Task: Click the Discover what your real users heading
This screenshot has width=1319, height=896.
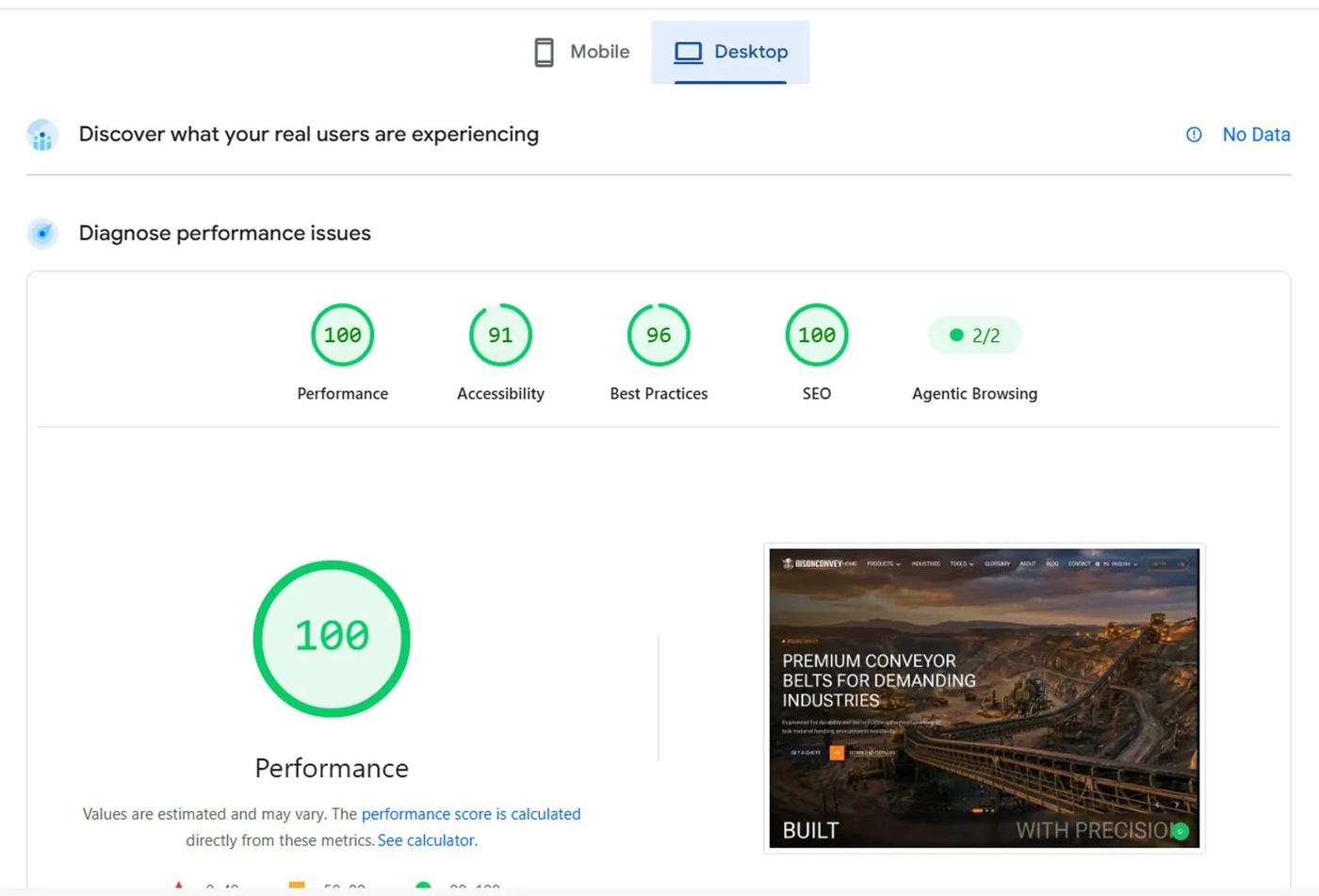Action: (x=309, y=135)
